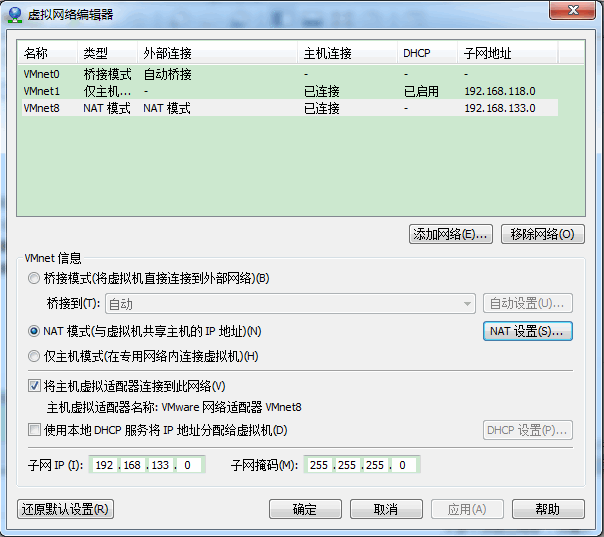Open the 桥接到 dropdown
This screenshot has height=537, width=604.
(x=290, y=304)
